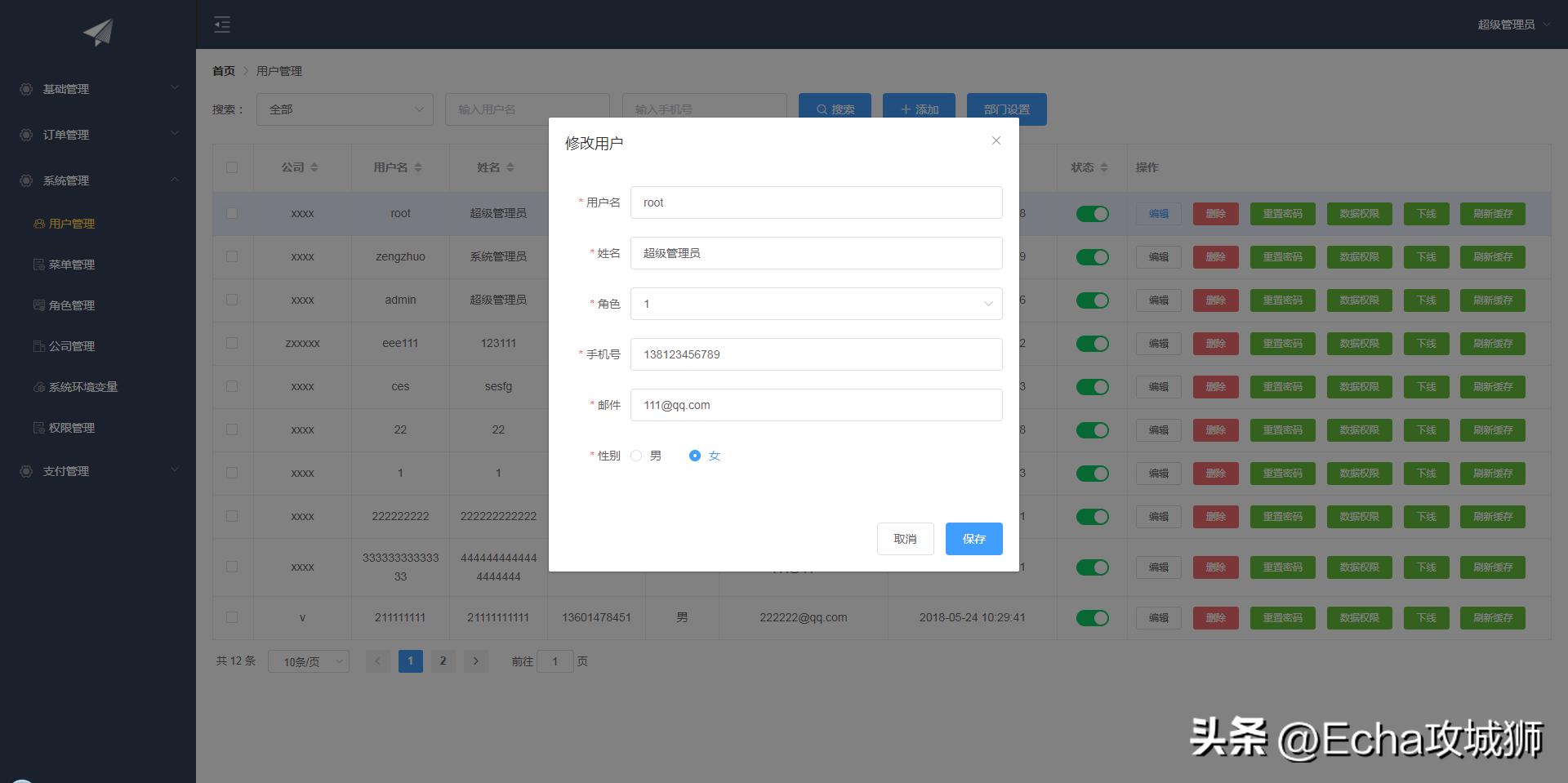Click the 权限管理 permission icon
Image resolution: width=1568 pixels, height=783 pixels.
pos(38,427)
